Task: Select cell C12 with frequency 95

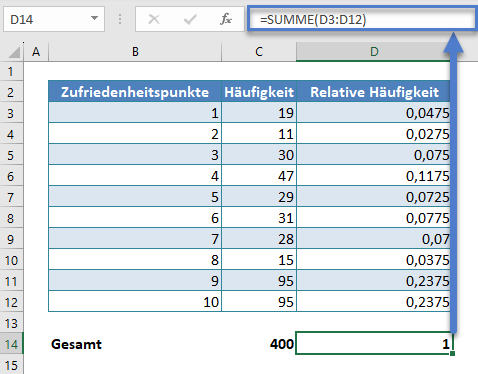Action: coord(259,302)
